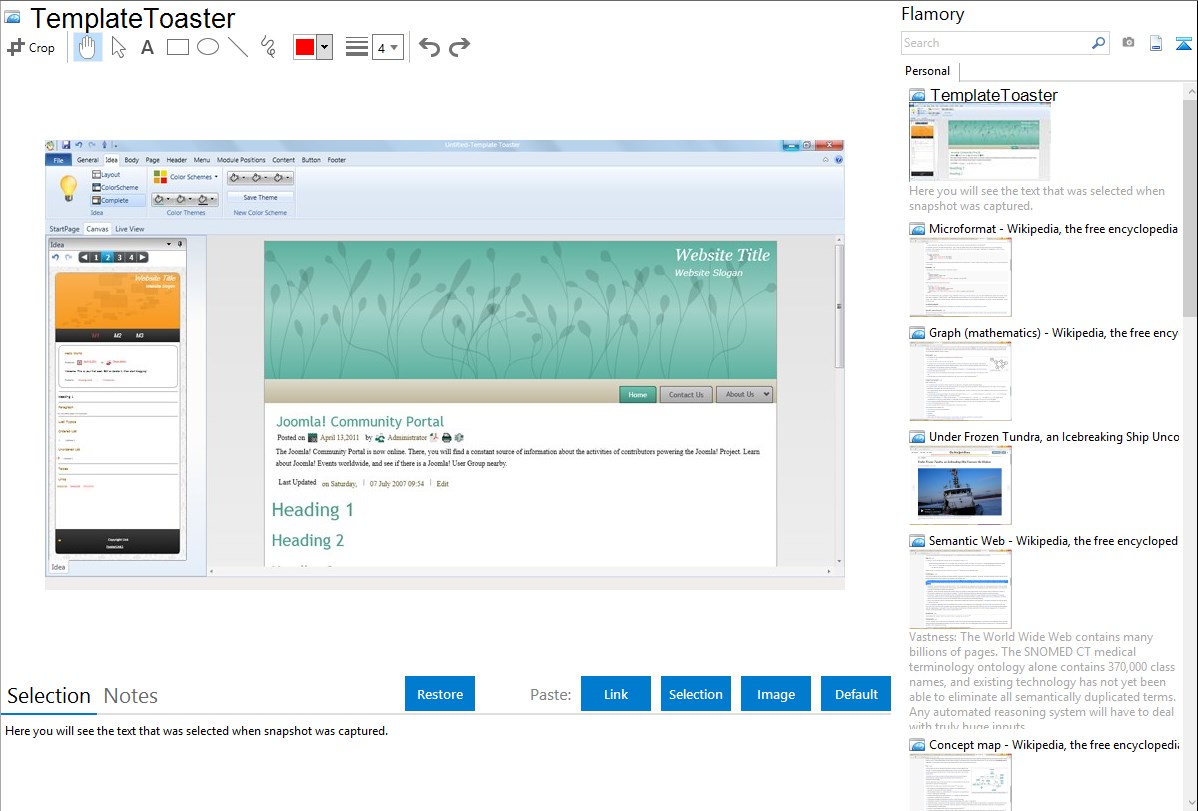Switch to the Notes tab
The image size is (1198, 811).
click(131, 696)
